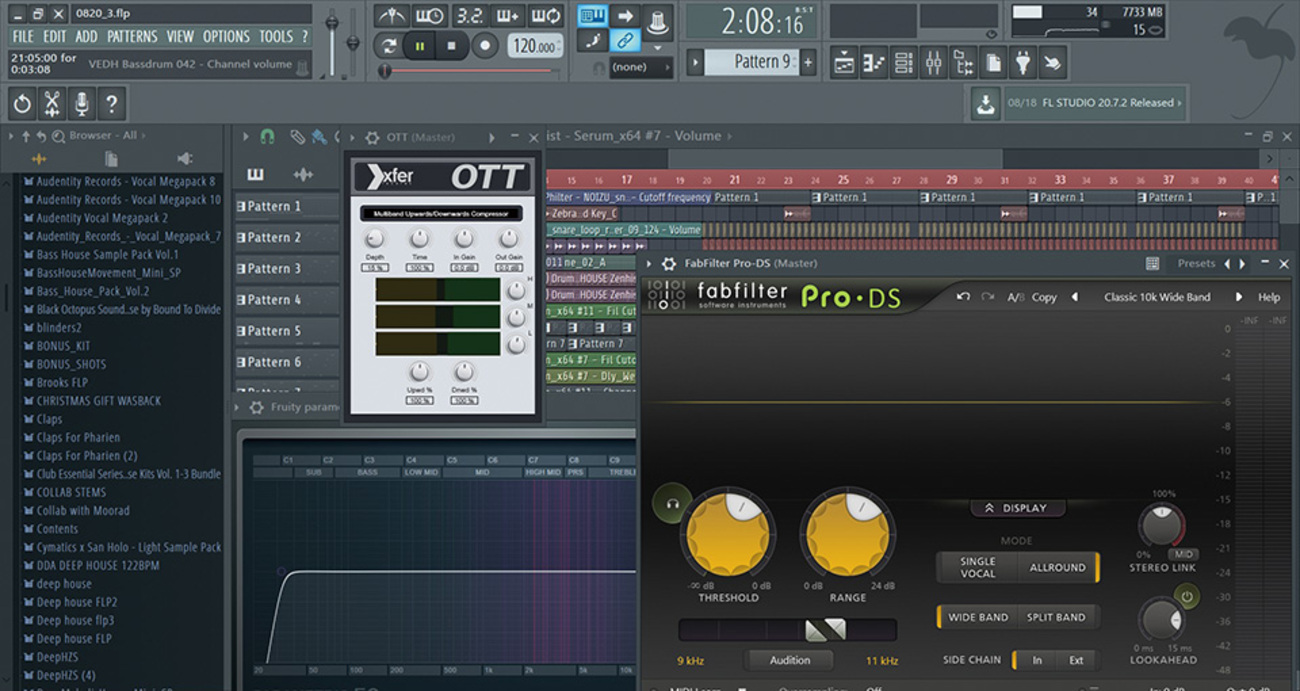The height and width of the screenshot is (691, 1300).
Task: Open the plugin picker plug icon
Action: coord(1023,63)
